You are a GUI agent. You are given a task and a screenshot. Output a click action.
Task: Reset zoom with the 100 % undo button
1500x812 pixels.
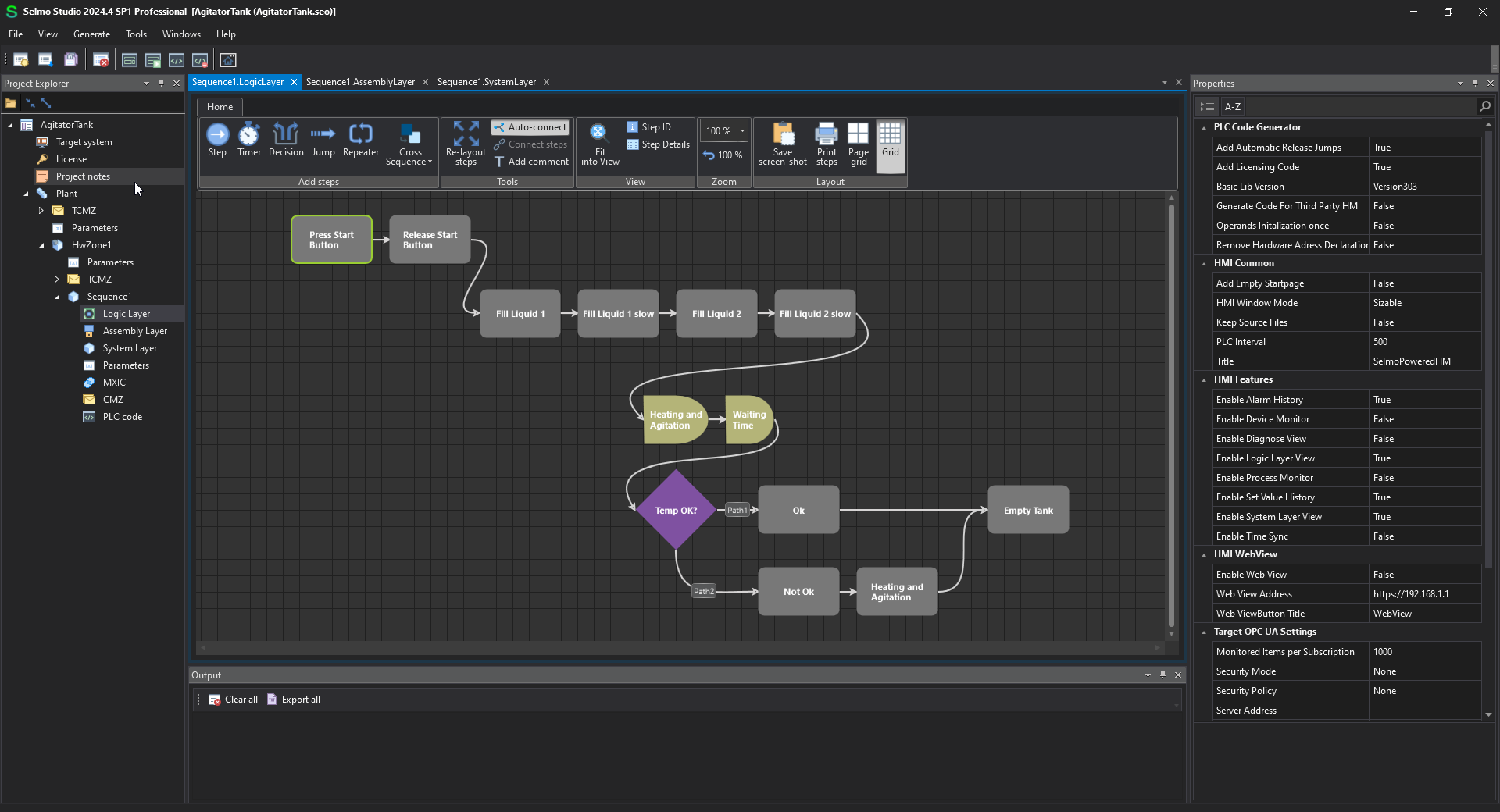[x=723, y=155]
